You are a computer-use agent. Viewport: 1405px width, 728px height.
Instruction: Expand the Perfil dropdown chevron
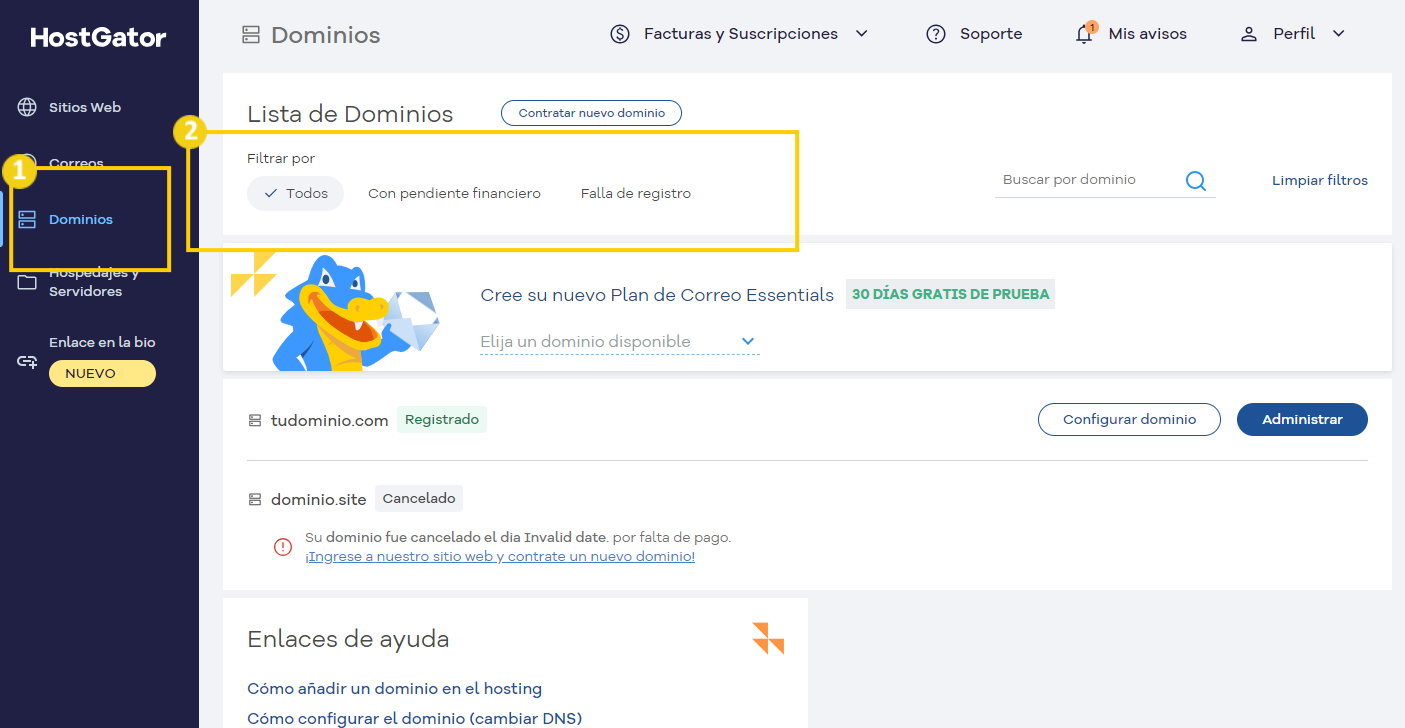(1338, 34)
